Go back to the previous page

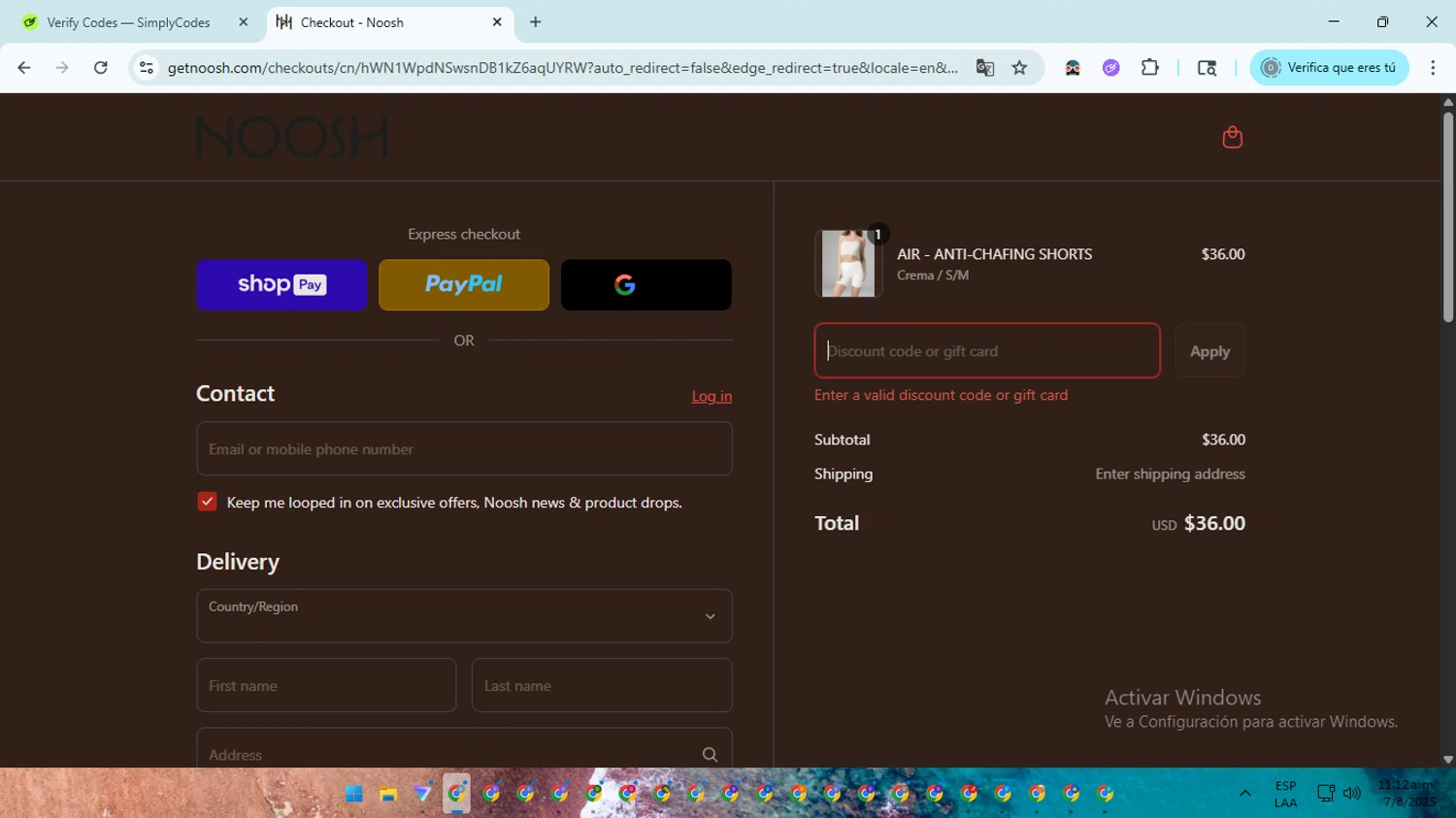(x=24, y=68)
